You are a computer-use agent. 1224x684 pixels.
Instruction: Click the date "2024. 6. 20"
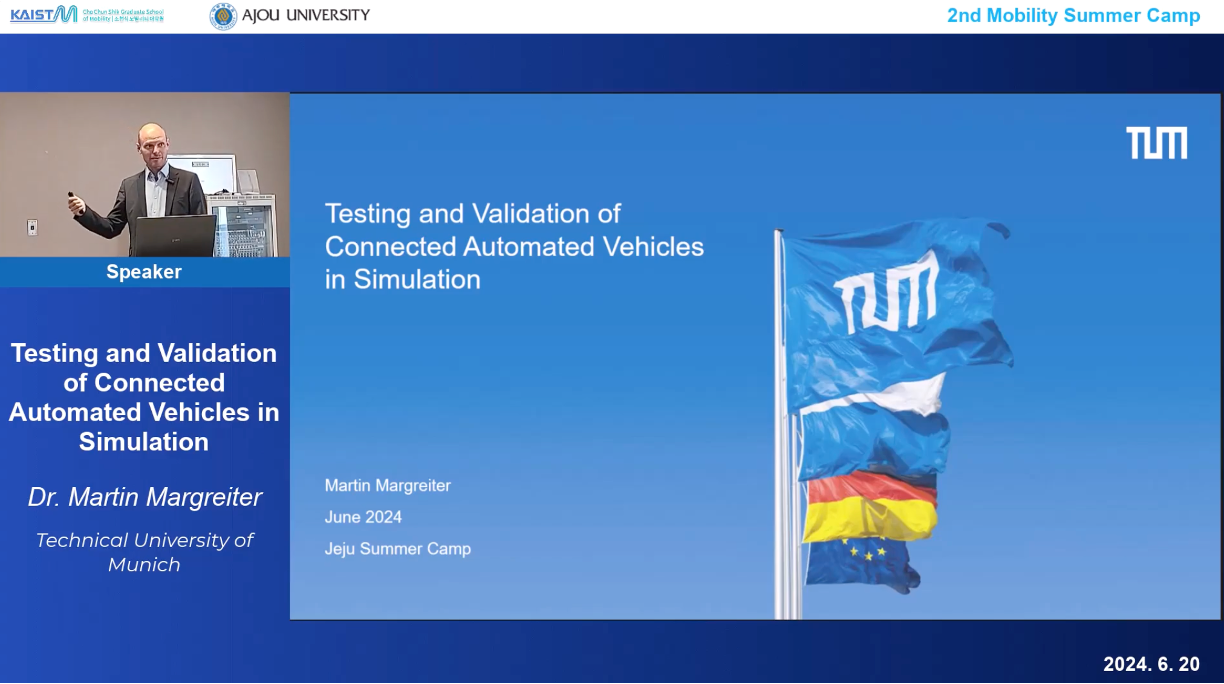(x=1151, y=664)
